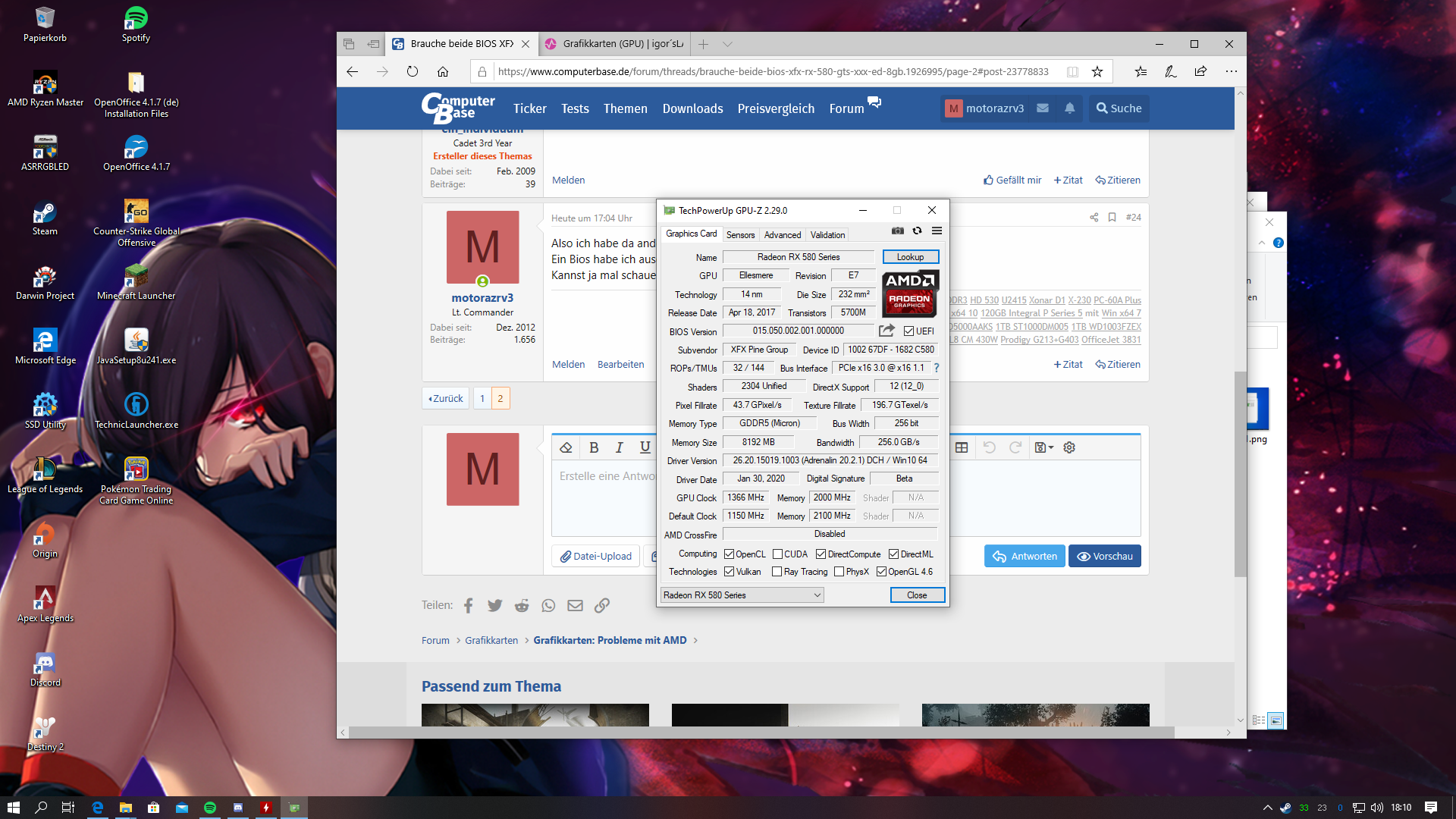Show hidden system tray icons

1267,808
